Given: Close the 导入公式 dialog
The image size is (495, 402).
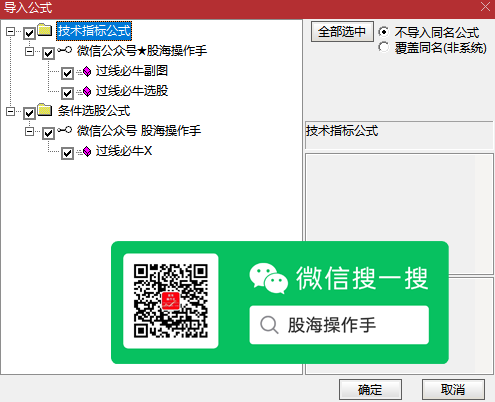Looking at the screenshot, I should [x=485, y=7].
